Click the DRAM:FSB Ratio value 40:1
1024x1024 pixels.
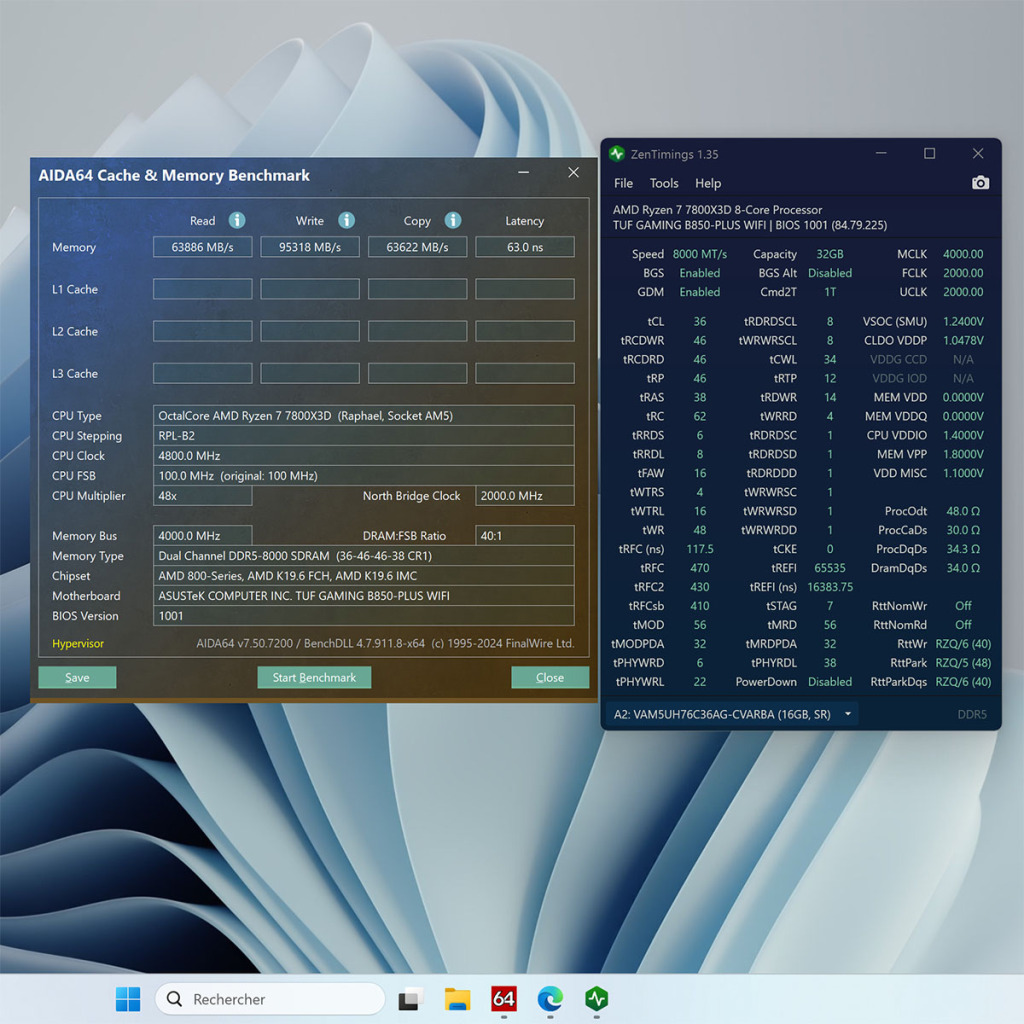click(x=525, y=536)
